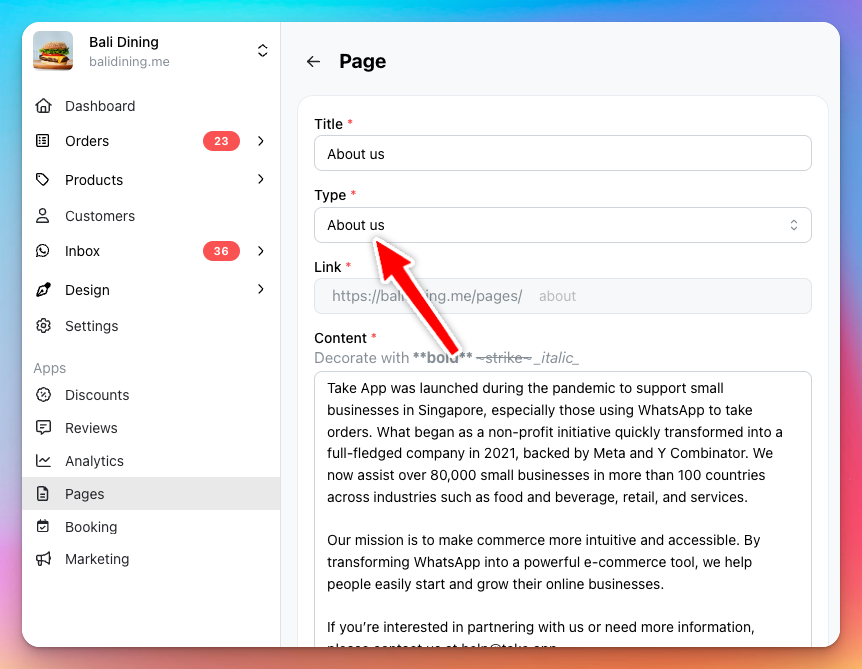Go back using the left arrow
Image resolution: width=862 pixels, height=669 pixels.
[x=313, y=62]
